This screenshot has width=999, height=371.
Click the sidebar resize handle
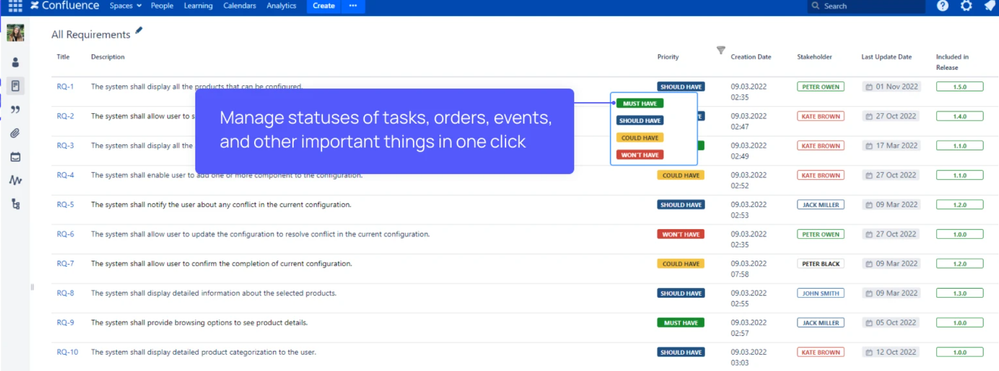tap(32, 287)
